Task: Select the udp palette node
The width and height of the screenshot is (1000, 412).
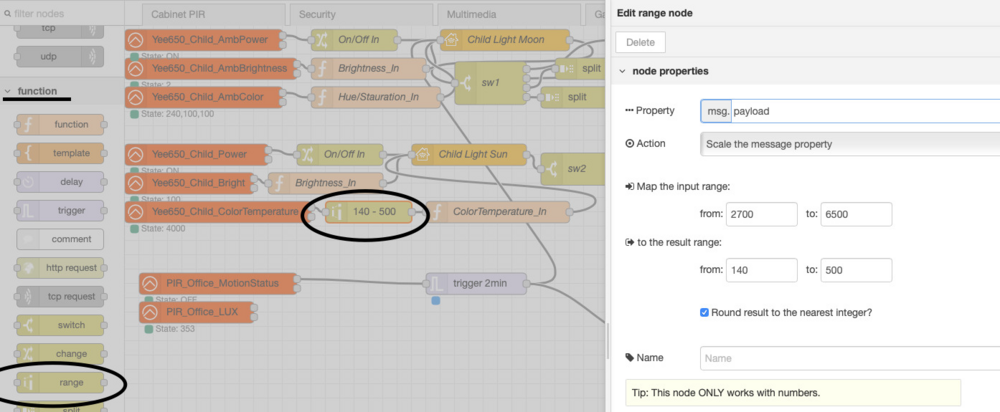Action: (x=60, y=57)
